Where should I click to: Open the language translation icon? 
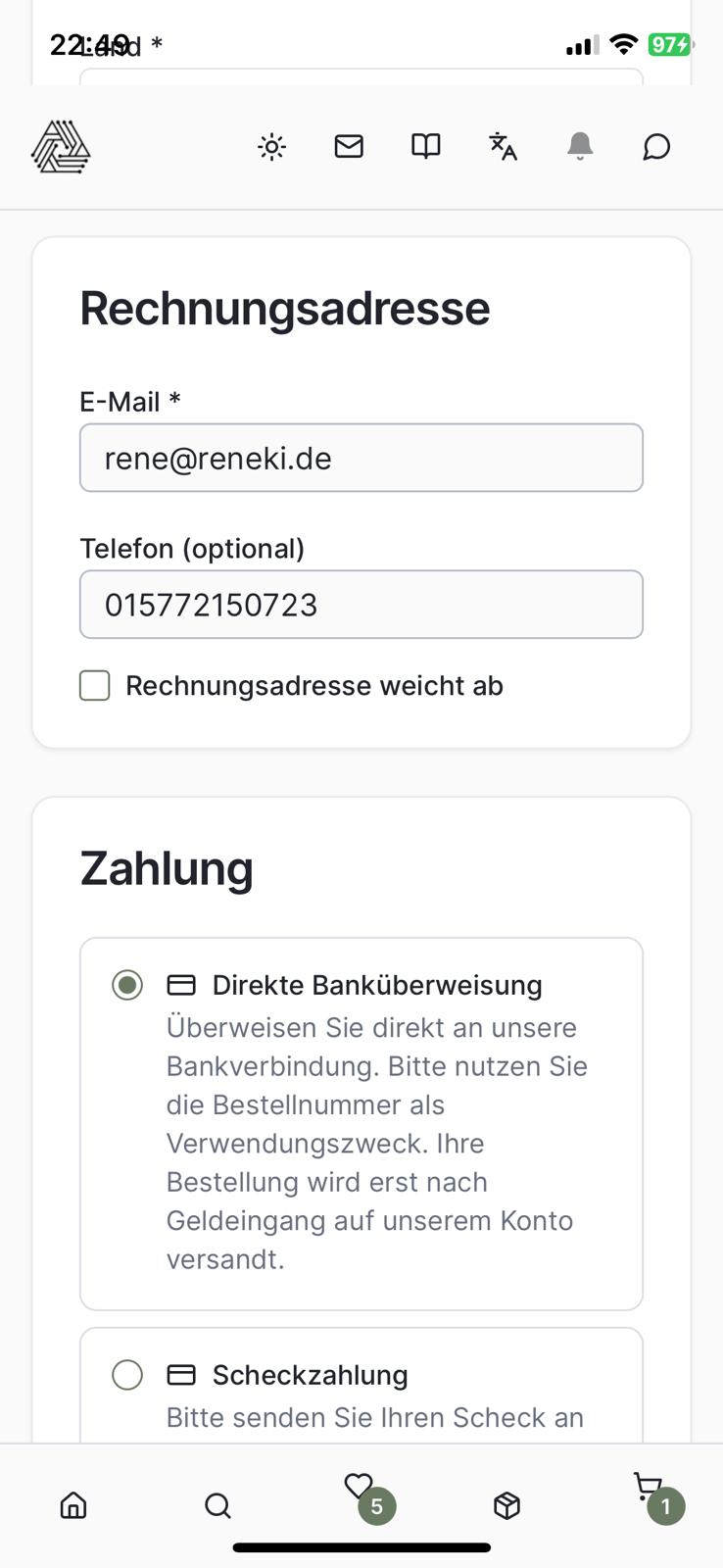(503, 147)
